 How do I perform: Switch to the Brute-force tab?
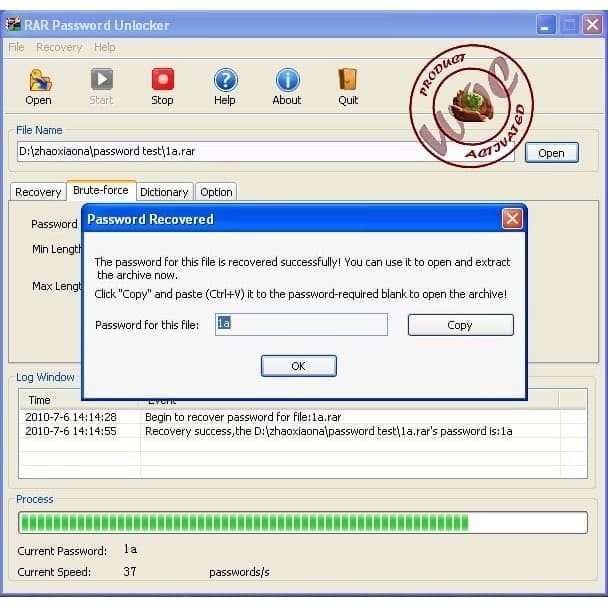(x=101, y=190)
